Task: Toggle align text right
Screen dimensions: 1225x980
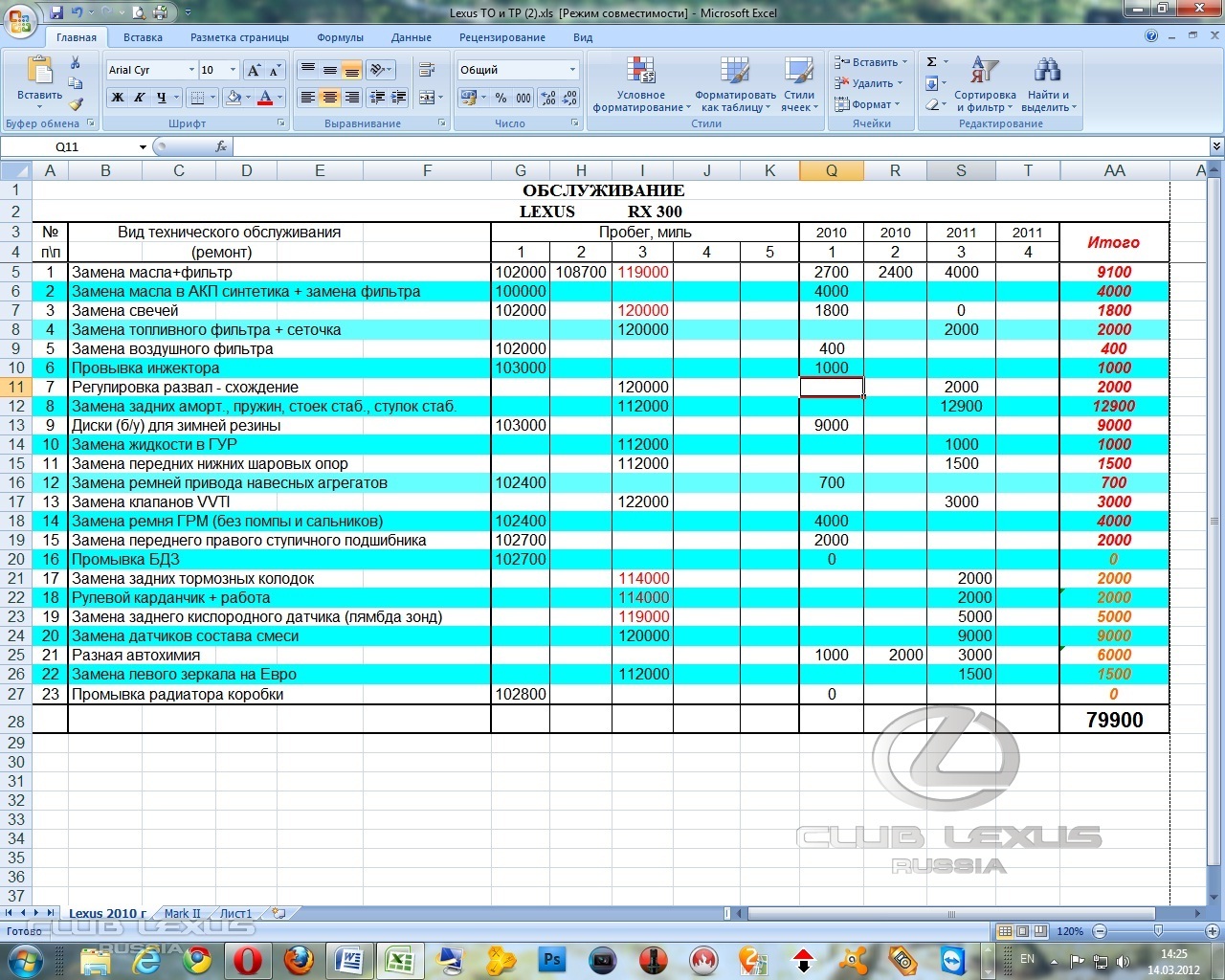Action: click(x=351, y=98)
